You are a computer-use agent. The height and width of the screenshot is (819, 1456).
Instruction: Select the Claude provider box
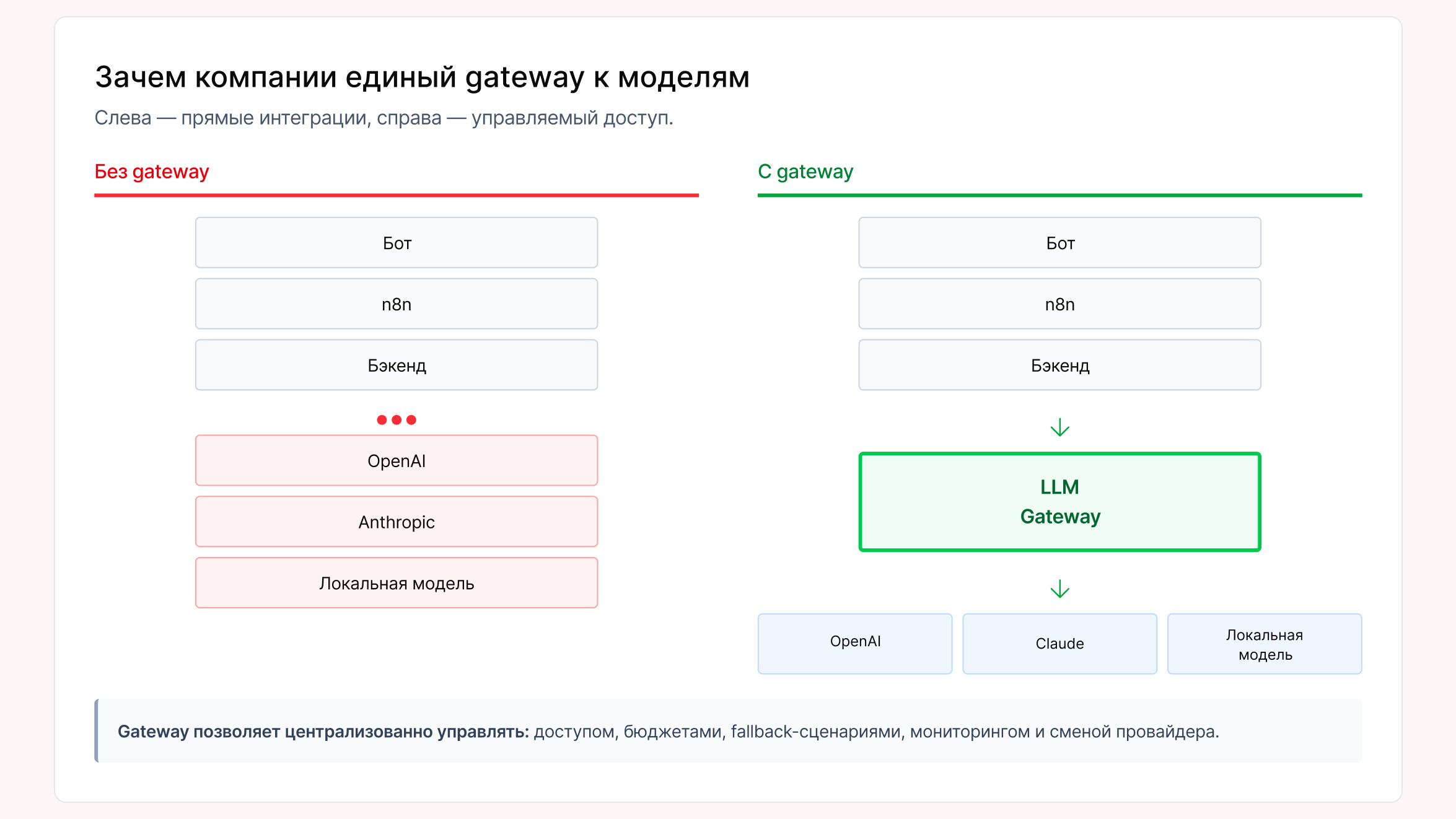pyautogui.click(x=1059, y=644)
